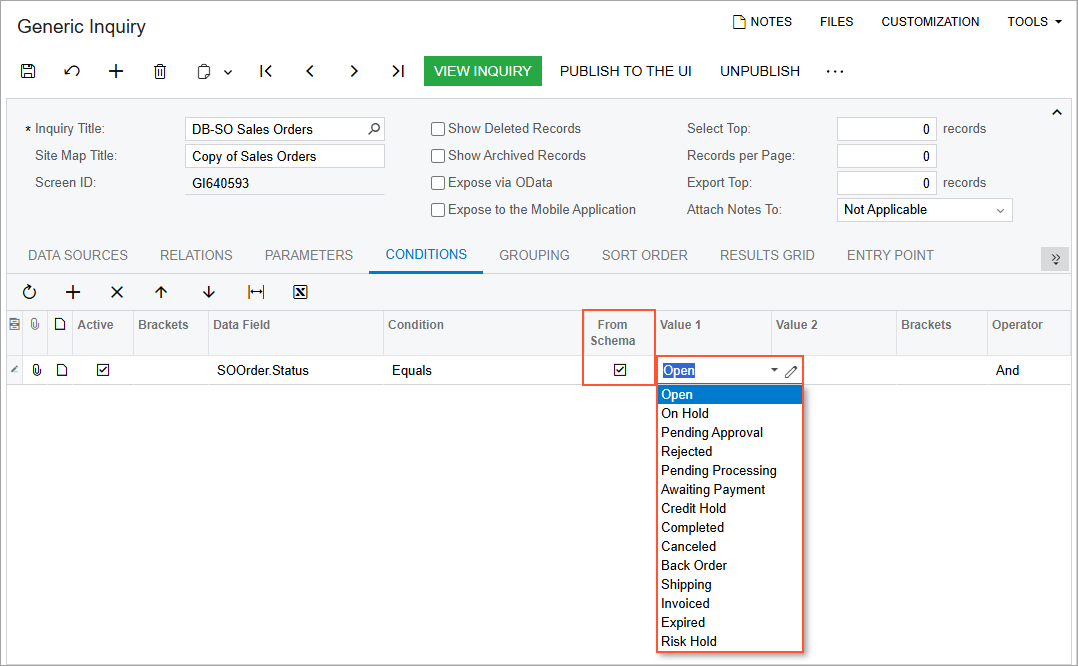Open the Attach Notes To dropdown
This screenshot has width=1078, height=666.
point(924,210)
